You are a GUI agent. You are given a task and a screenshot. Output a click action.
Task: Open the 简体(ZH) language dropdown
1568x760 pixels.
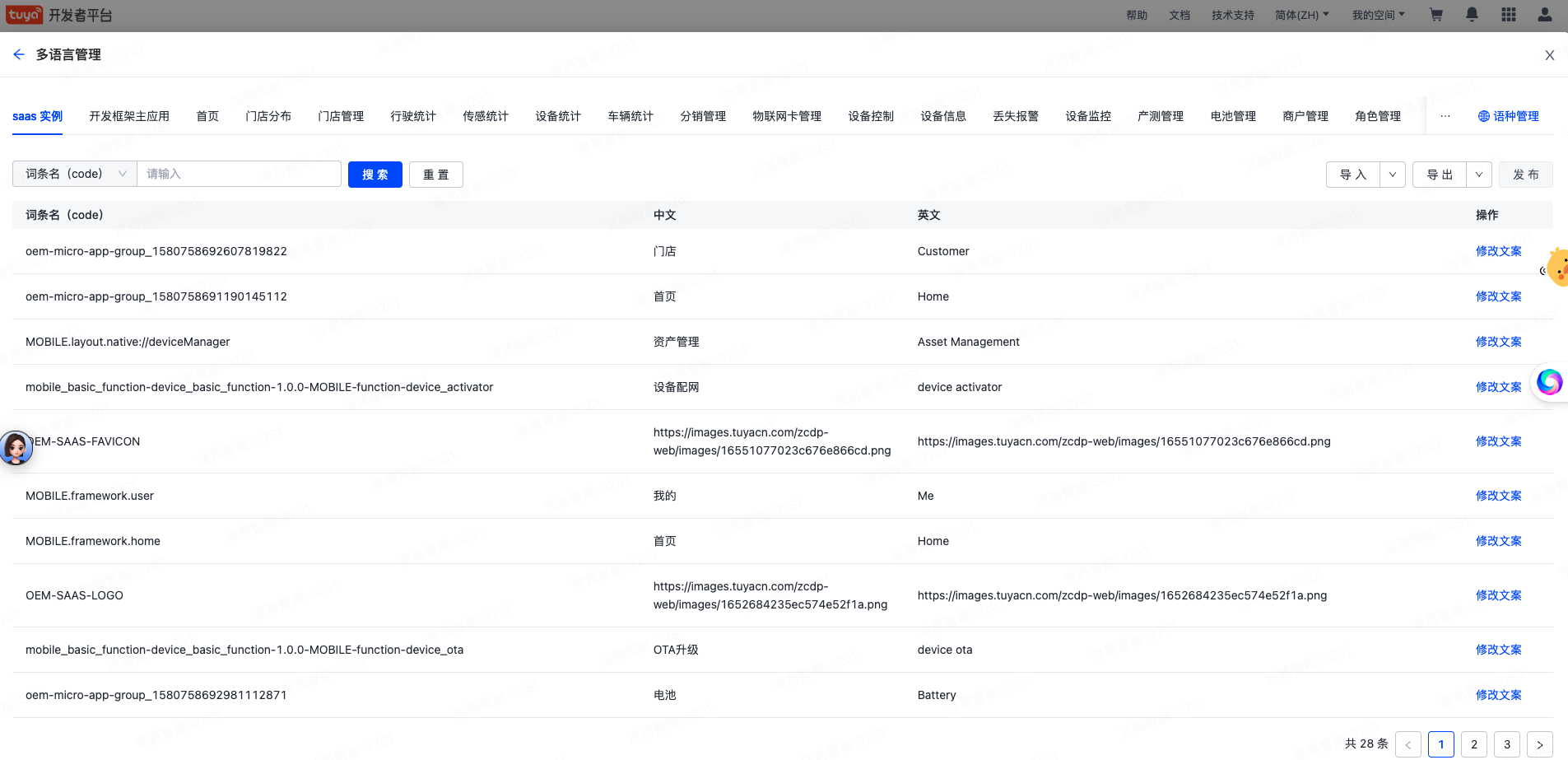[1301, 15]
